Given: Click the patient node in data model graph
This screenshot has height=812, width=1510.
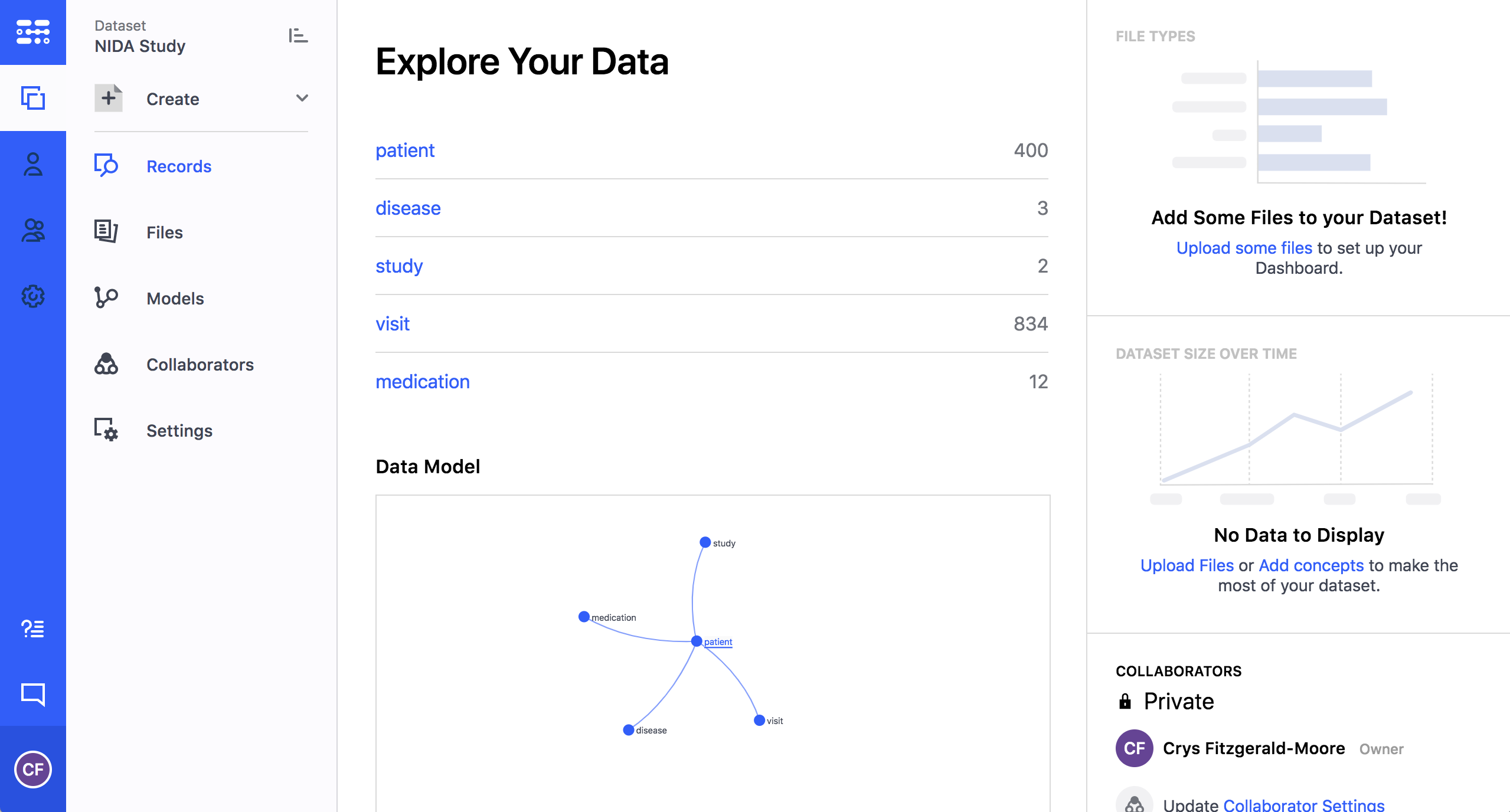Looking at the screenshot, I should tap(697, 641).
